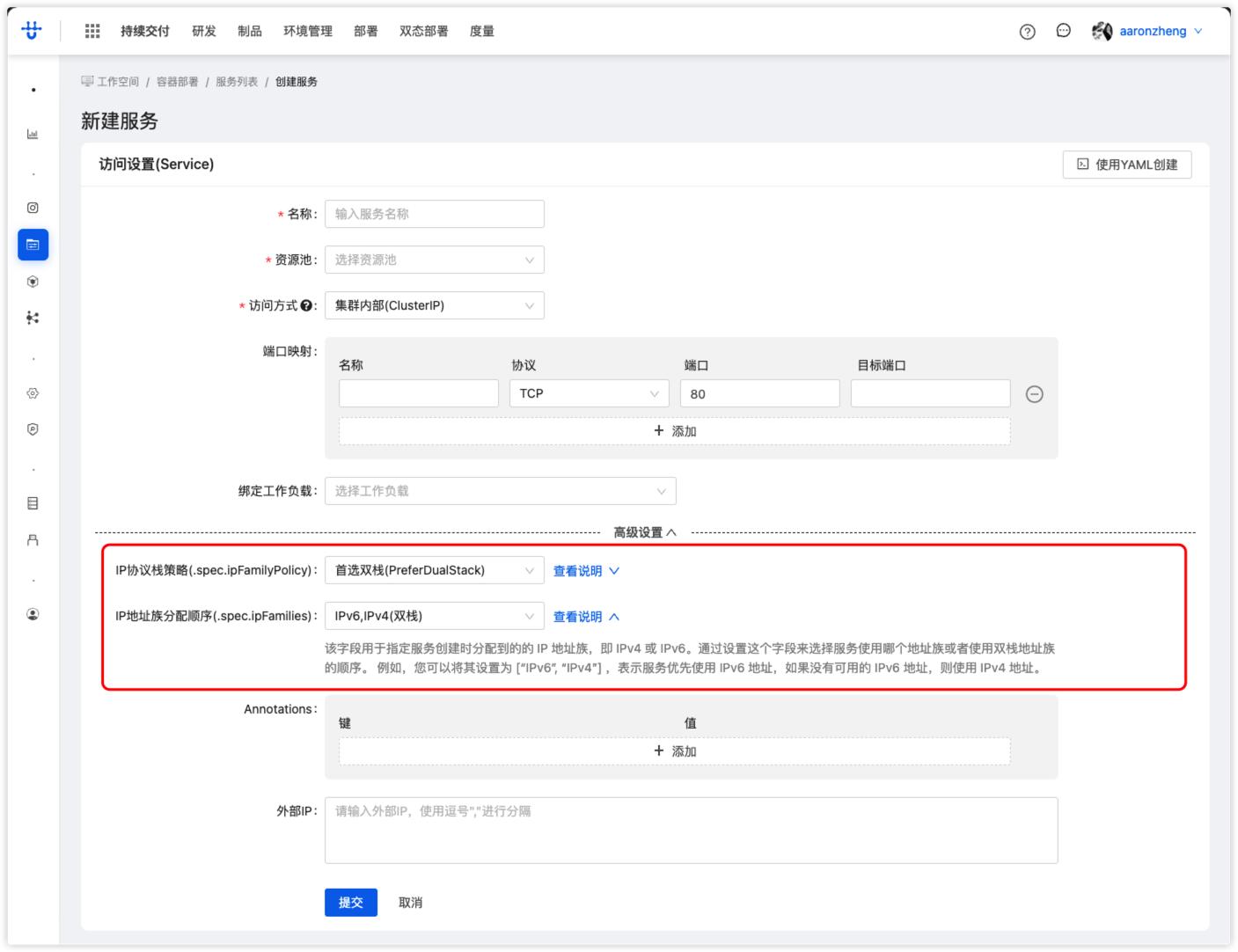The width and height of the screenshot is (1238, 952).
Task: Click 使用YAML创建 button
Action: point(1126,165)
